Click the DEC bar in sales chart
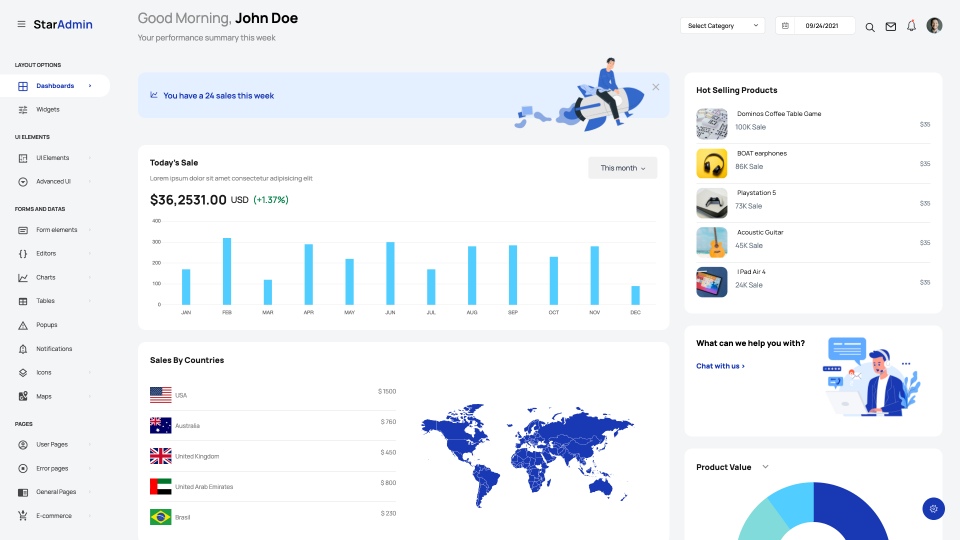960x540 pixels. point(636,295)
